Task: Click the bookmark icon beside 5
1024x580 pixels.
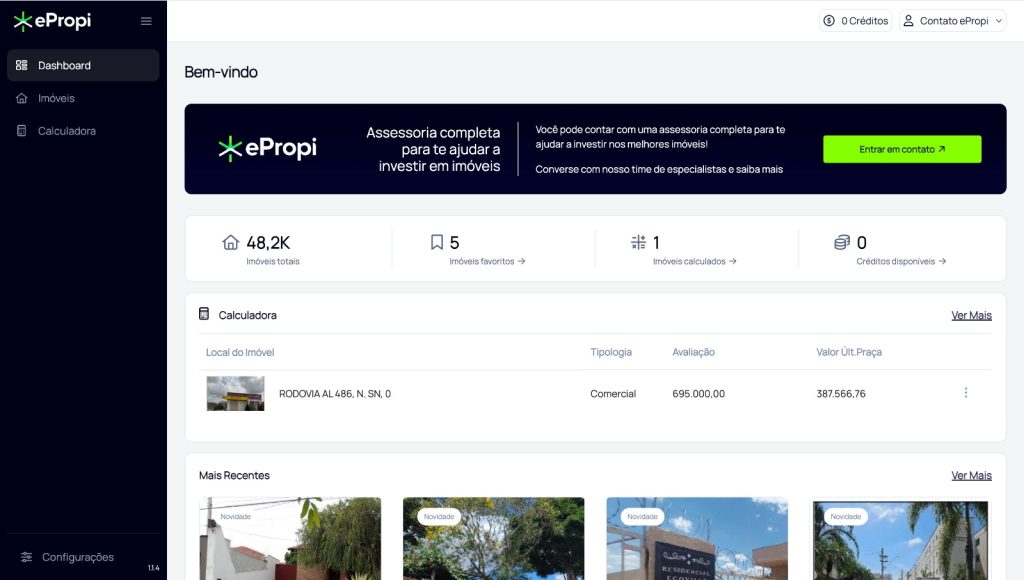Action: pos(437,242)
